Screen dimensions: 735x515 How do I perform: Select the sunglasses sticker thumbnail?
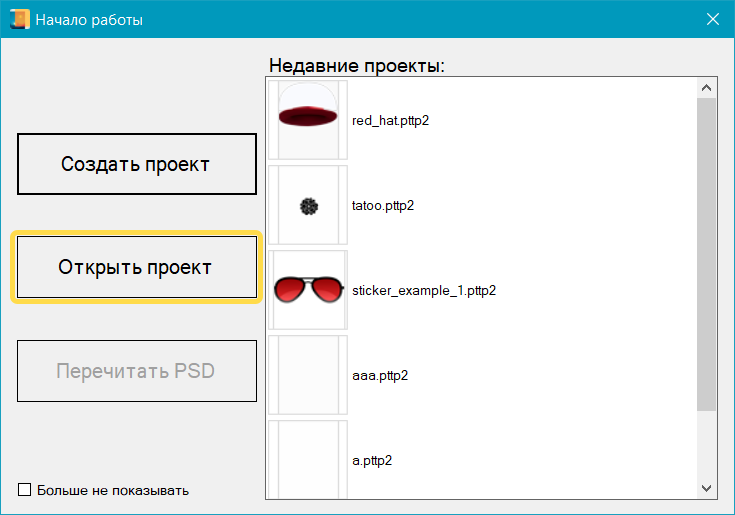point(308,291)
